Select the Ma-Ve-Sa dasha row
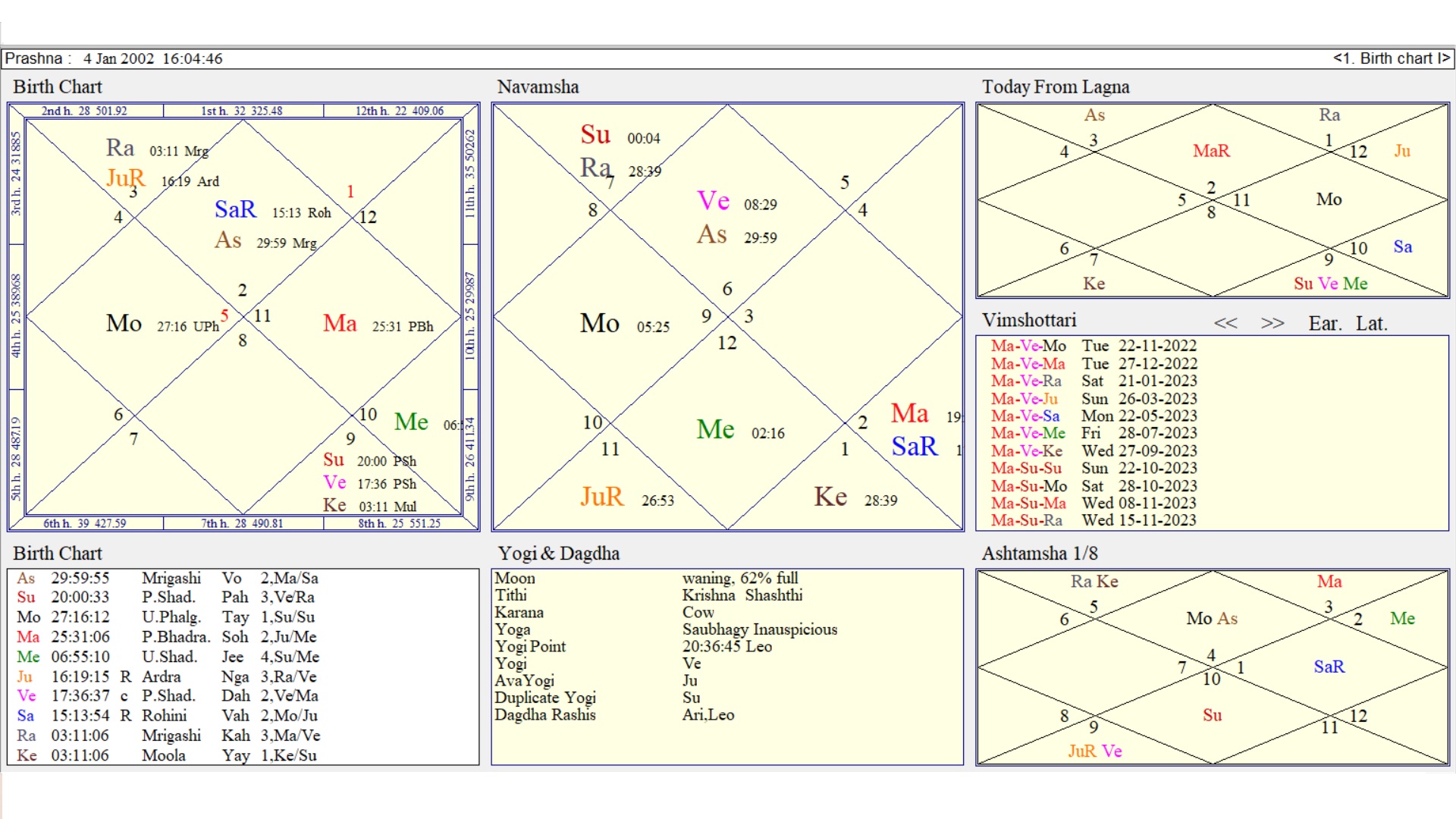The width and height of the screenshot is (1456, 819). coord(1094,416)
